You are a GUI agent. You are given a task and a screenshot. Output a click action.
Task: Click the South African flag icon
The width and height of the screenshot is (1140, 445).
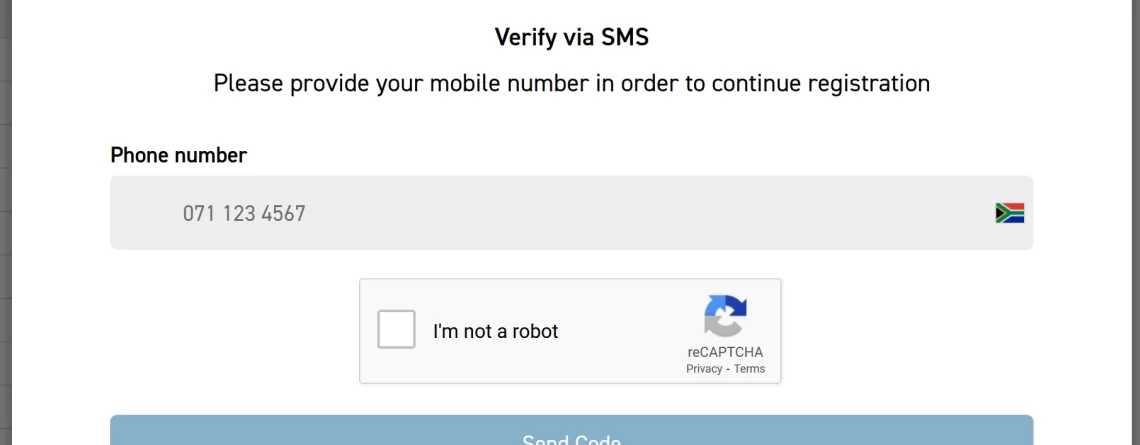[1009, 213]
